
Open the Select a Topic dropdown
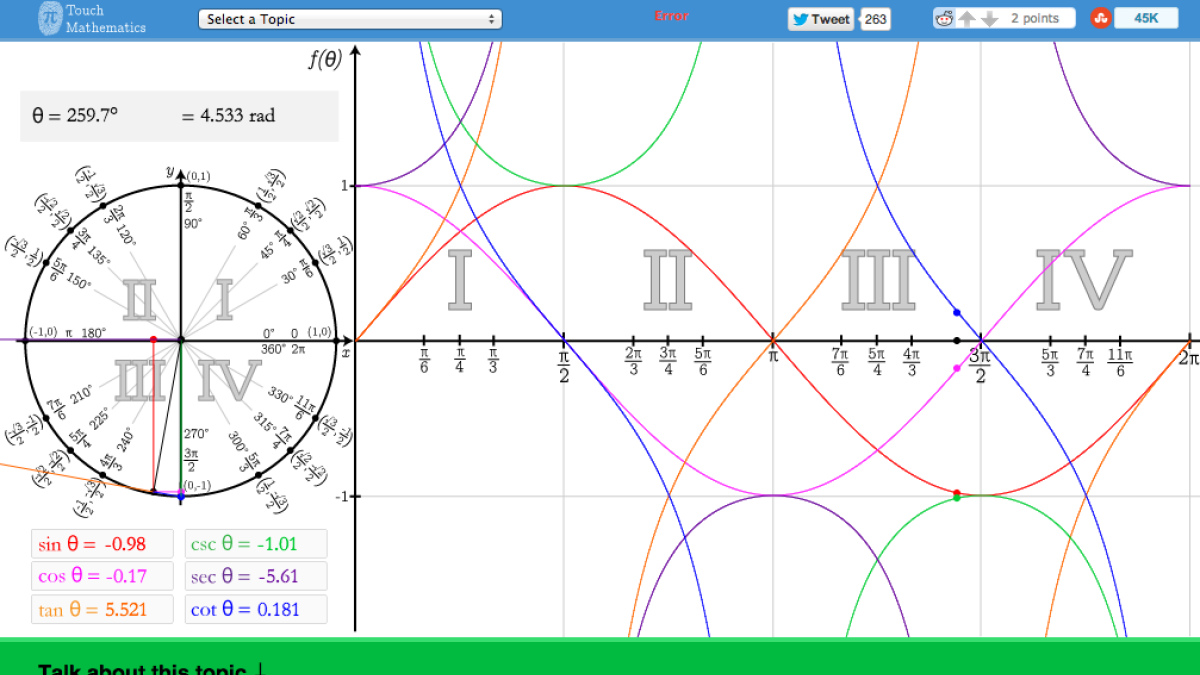[x=349, y=19]
